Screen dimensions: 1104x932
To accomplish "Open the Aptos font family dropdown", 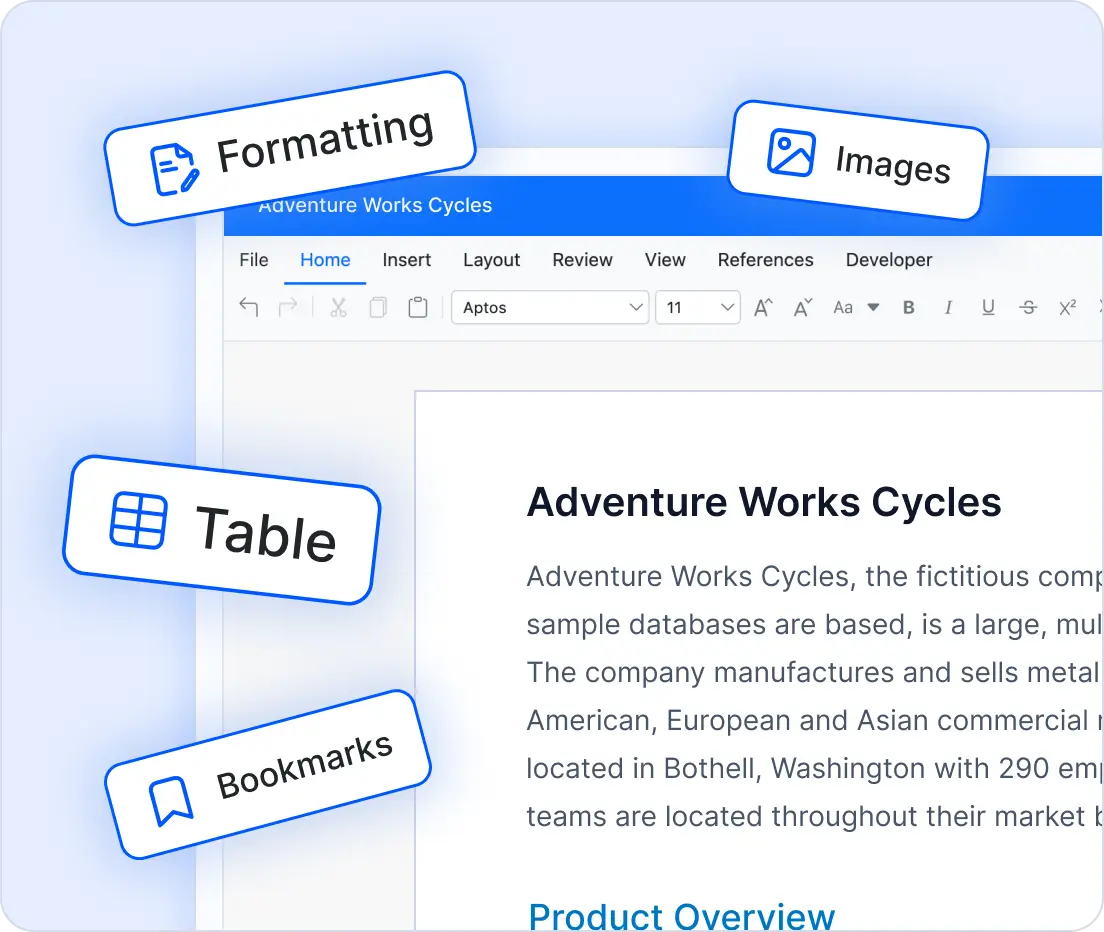I will 549,307.
